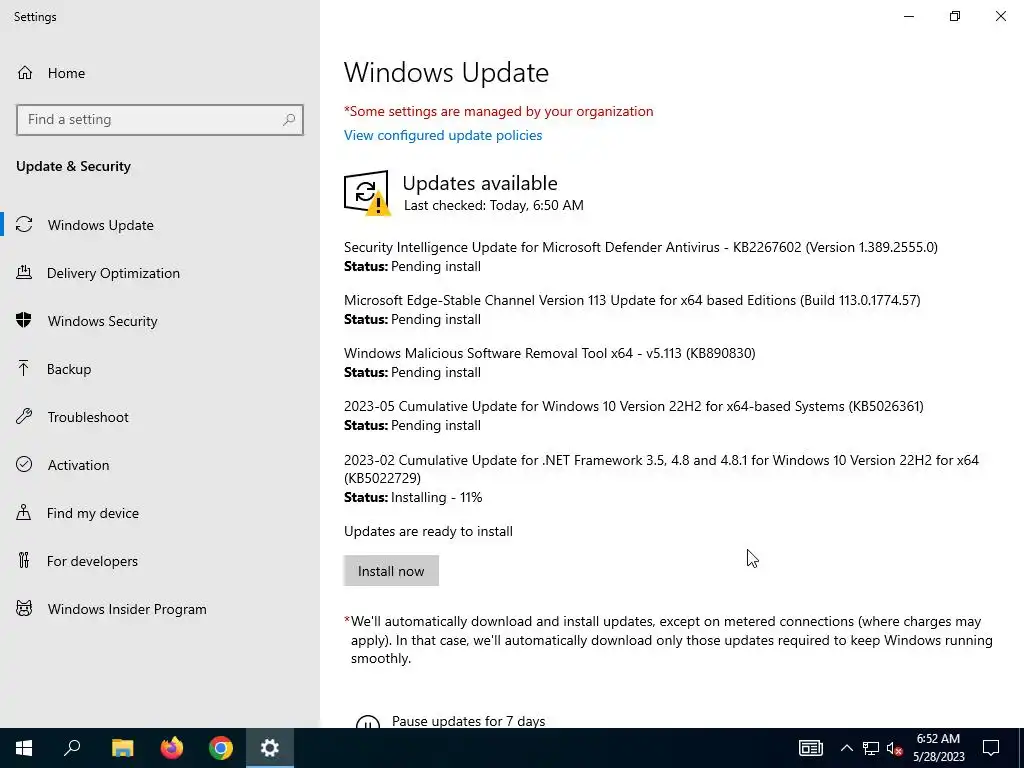Open the Activation section
Image resolution: width=1024 pixels, height=768 pixels.
click(160, 464)
